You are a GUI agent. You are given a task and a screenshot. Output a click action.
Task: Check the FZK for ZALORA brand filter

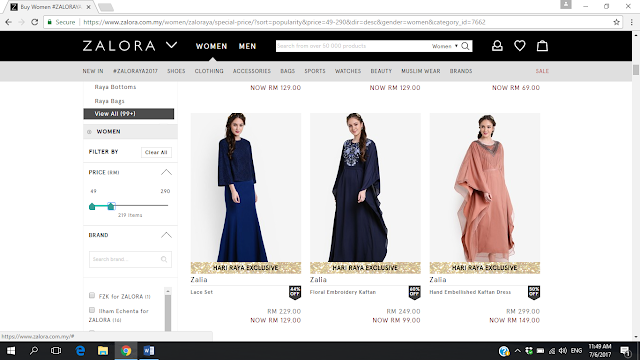(92, 295)
